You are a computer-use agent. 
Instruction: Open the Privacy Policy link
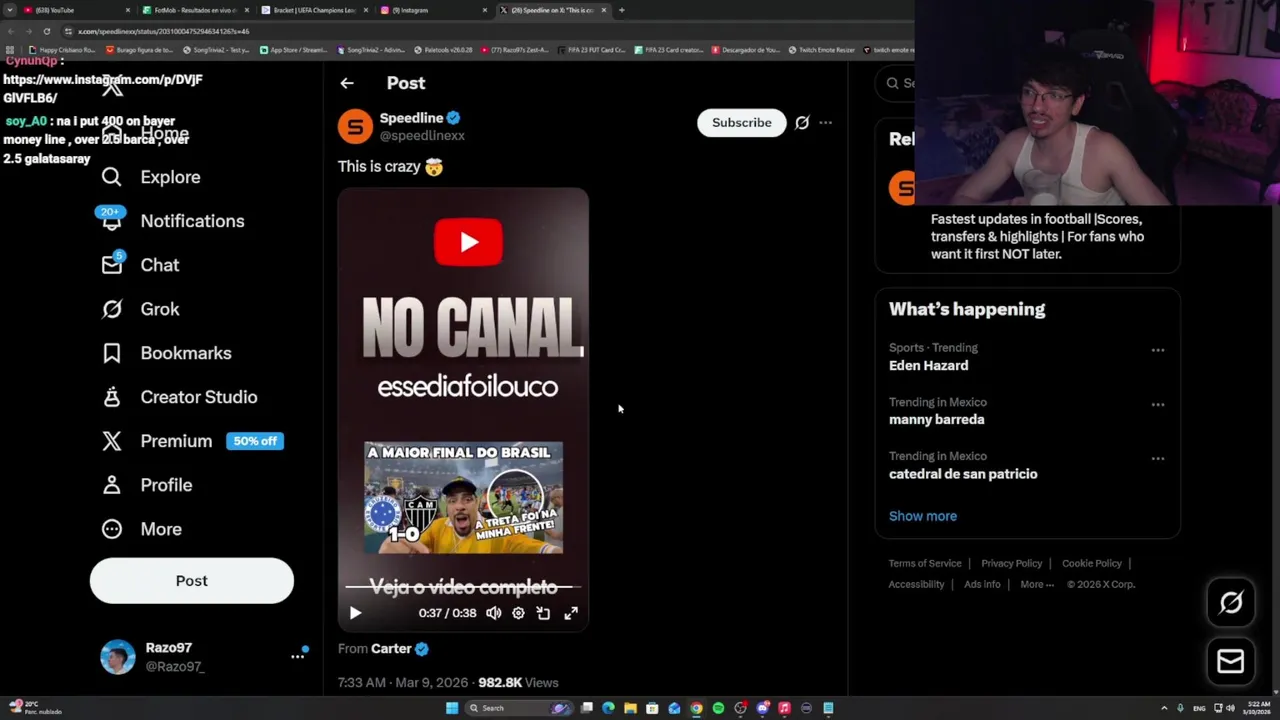pyautogui.click(x=1011, y=563)
